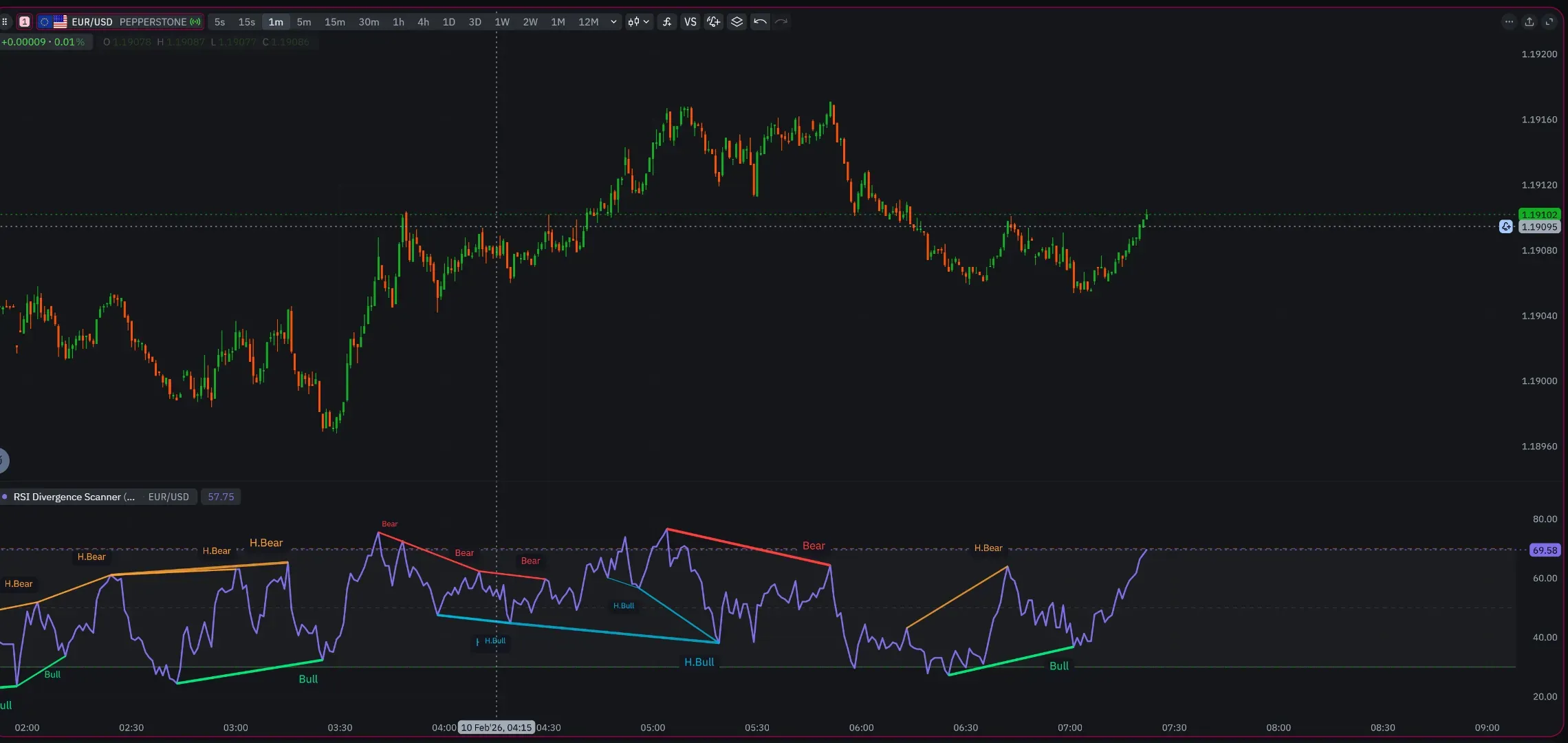The width and height of the screenshot is (1568, 743).
Task: Expand the extra timeframes chevron after 12M
Action: [613, 21]
